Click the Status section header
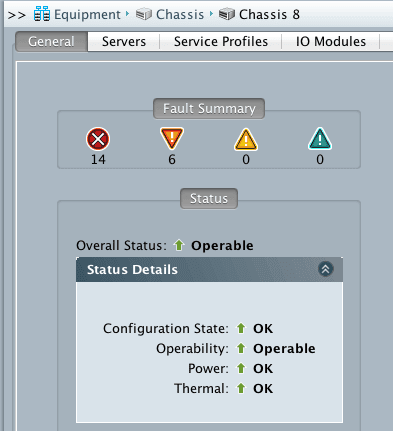This screenshot has height=431, width=393. tap(209, 198)
